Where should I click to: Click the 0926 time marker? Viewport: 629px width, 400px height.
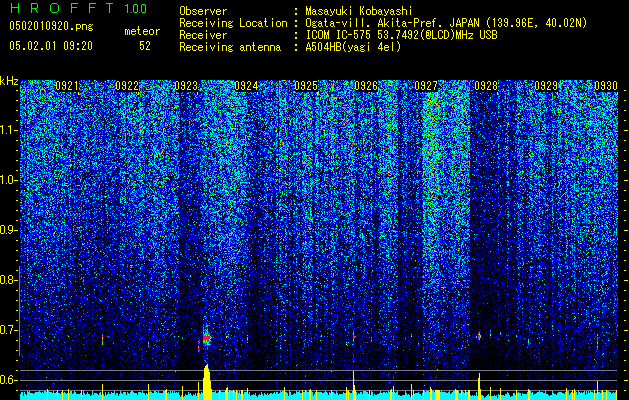[366, 86]
